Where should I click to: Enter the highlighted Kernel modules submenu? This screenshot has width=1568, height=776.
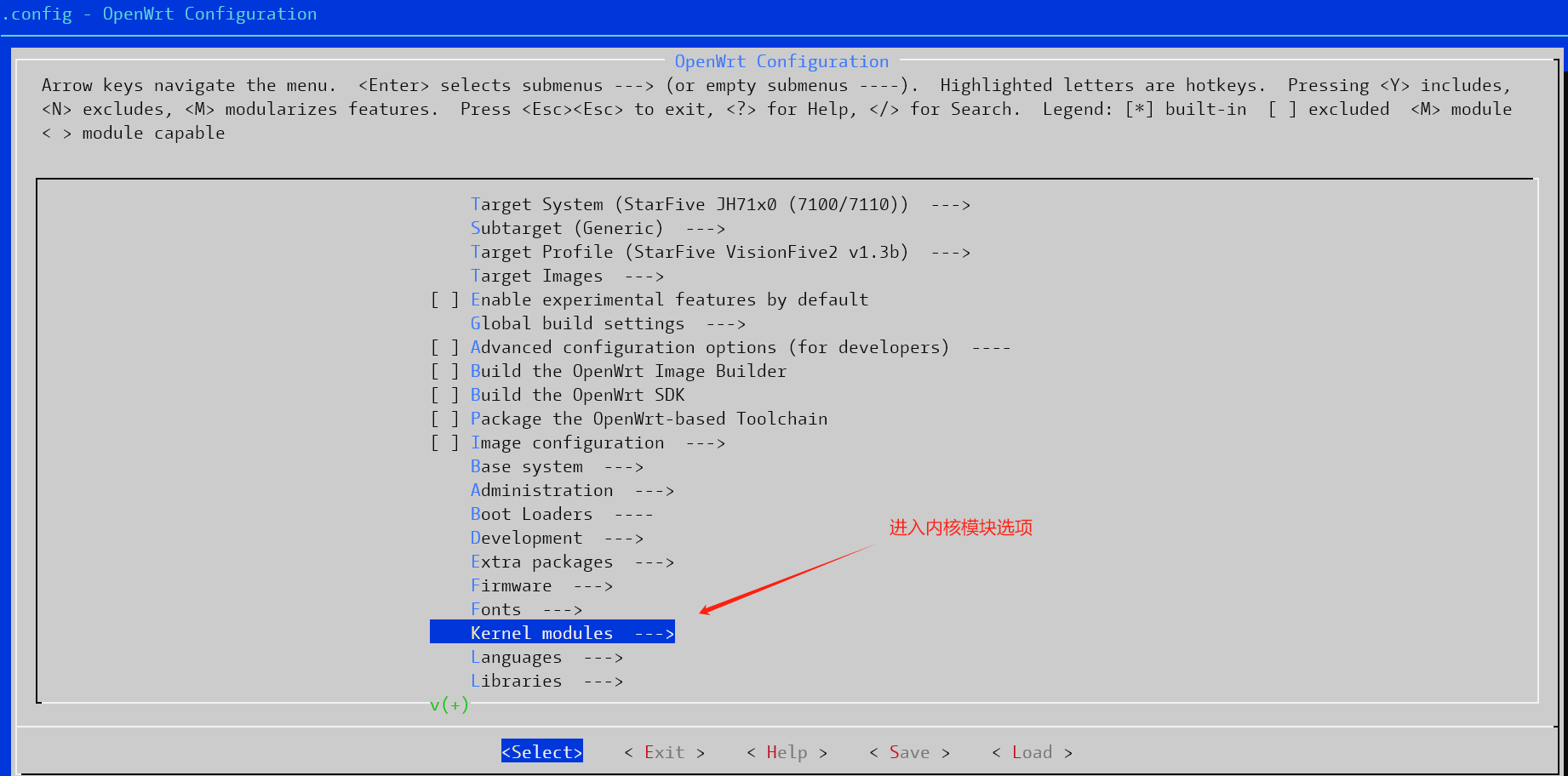click(552, 632)
